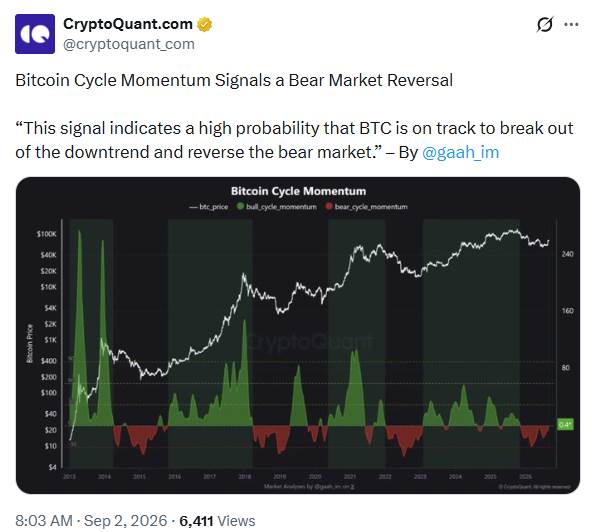Click the tweet timestamp 8:03 AM Sep 2, 2026

click(x=91, y=521)
